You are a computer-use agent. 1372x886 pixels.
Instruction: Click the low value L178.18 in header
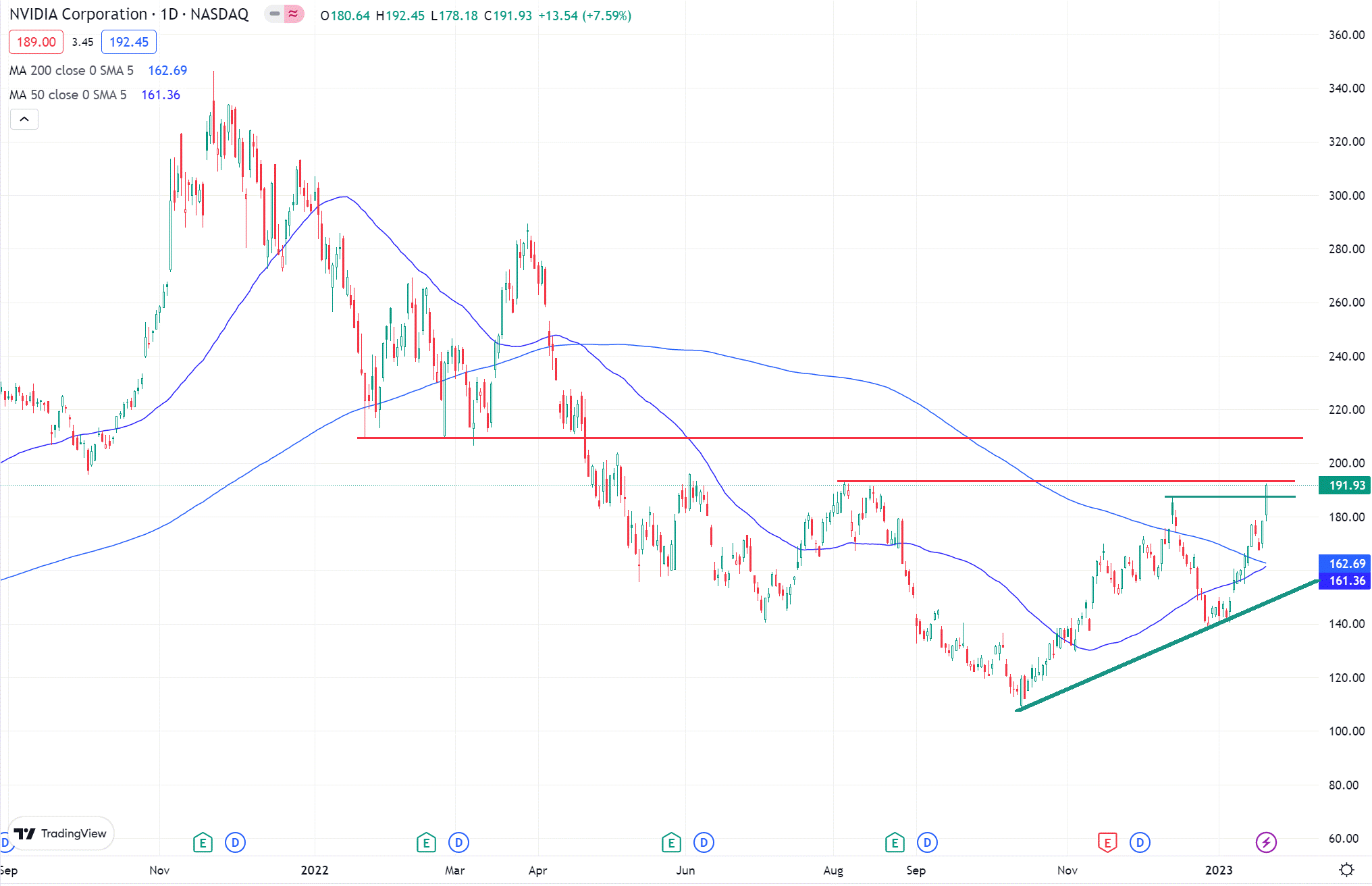click(454, 15)
